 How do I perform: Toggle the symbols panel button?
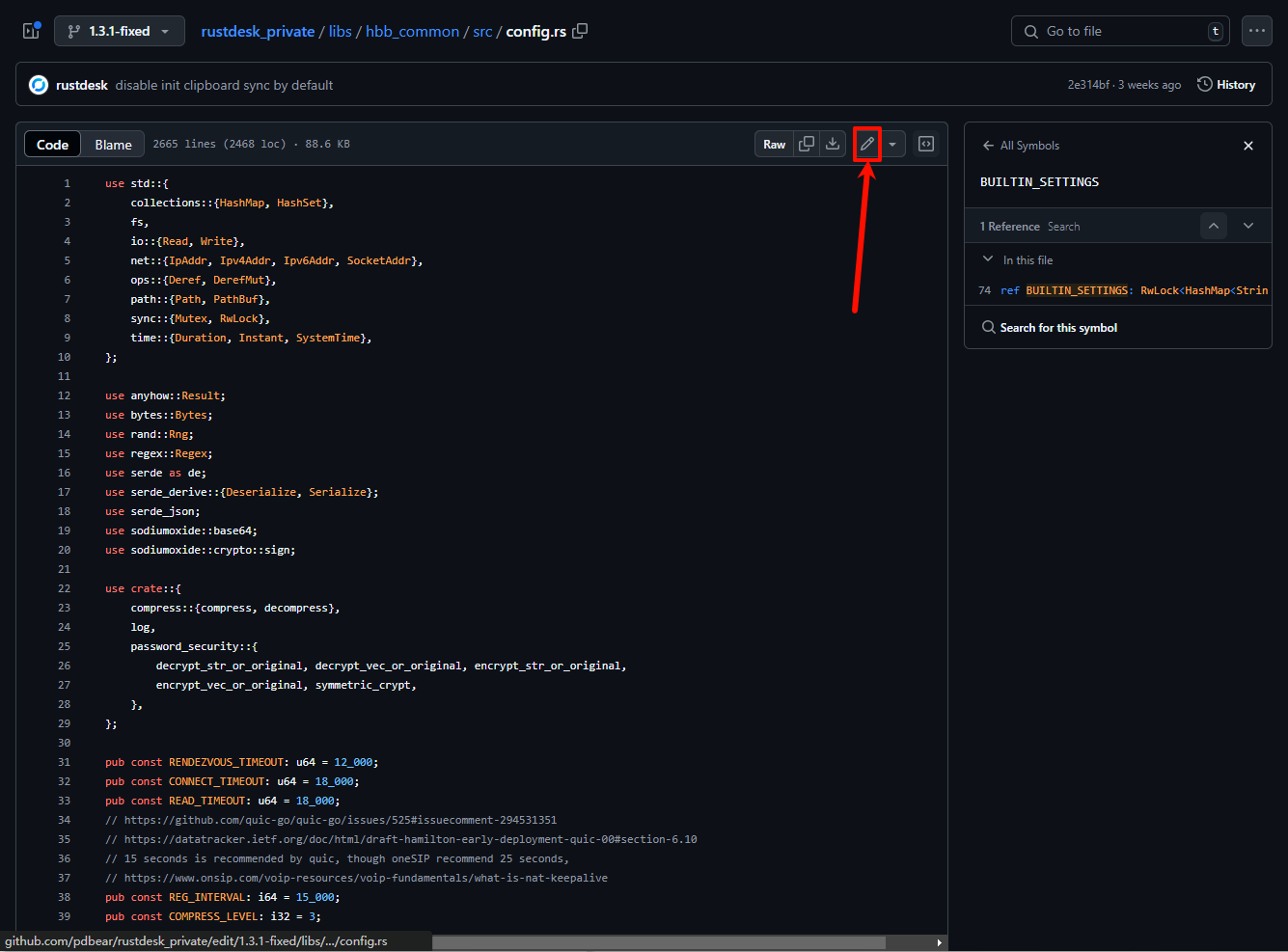coord(926,144)
